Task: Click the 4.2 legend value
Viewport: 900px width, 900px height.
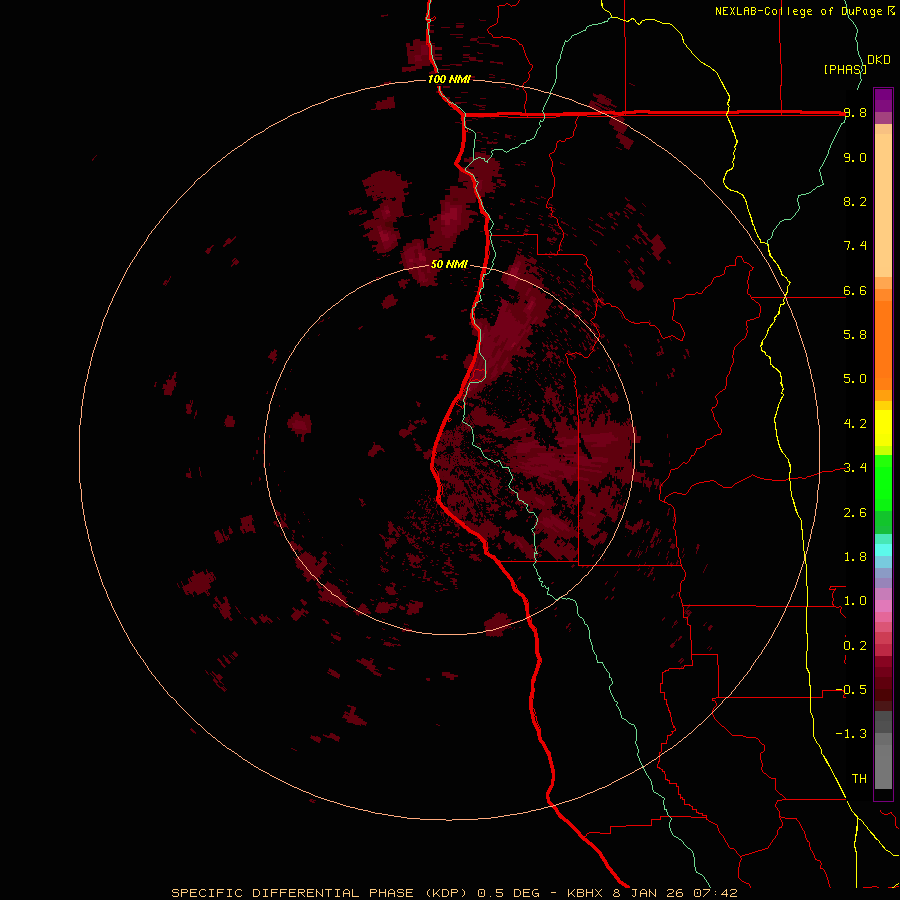Action: pyautogui.click(x=855, y=424)
